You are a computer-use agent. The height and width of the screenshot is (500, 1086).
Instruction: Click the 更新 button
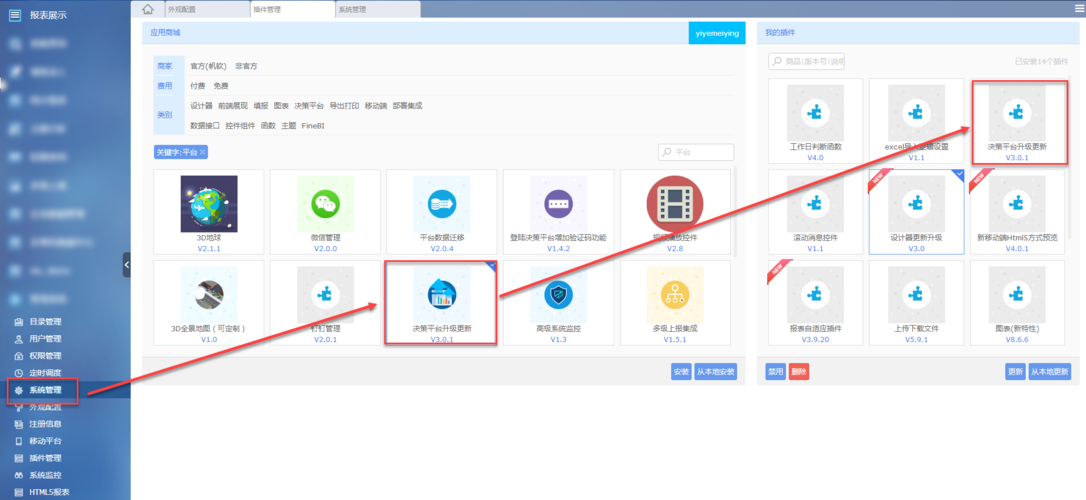point(1015,372)
